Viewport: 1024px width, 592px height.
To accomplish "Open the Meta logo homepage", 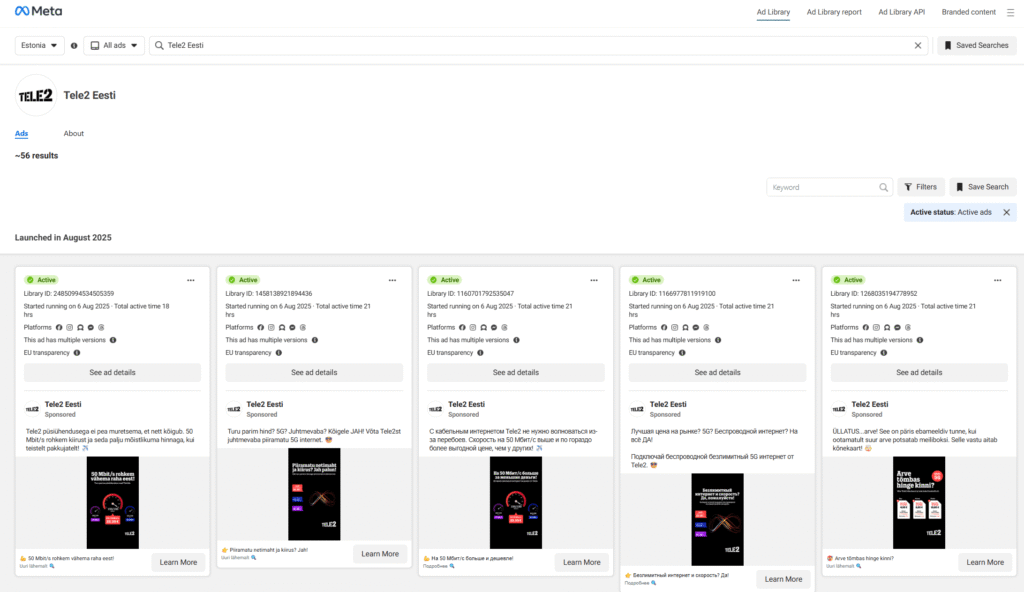I will pyautogui.click(x=39, y=11).
